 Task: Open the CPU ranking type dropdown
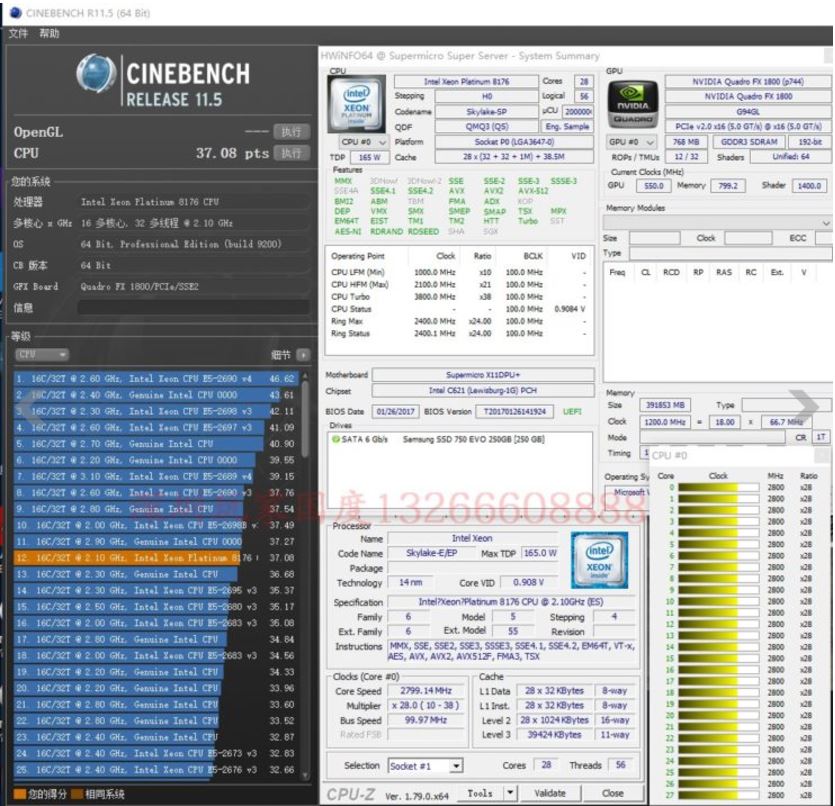[x=41, y=355]
